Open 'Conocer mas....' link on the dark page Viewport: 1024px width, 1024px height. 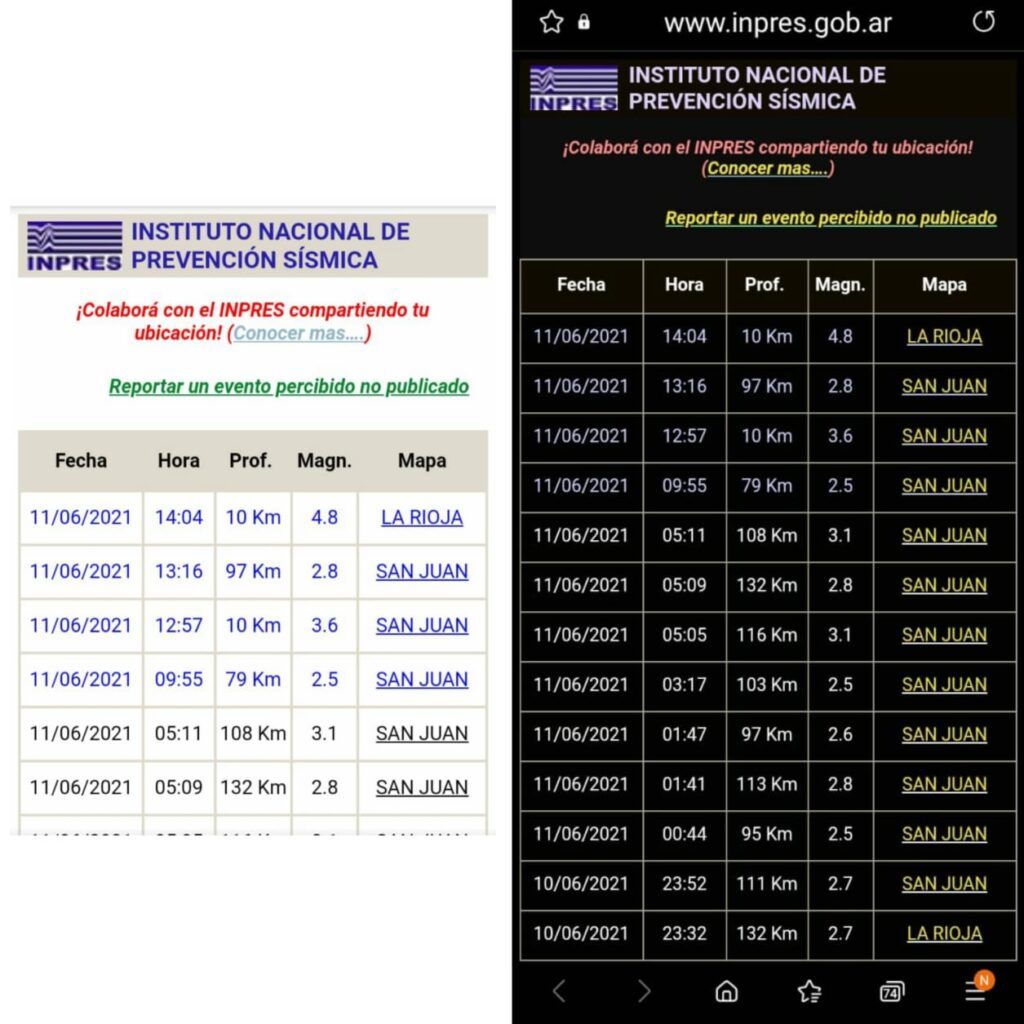coord(767,168)
